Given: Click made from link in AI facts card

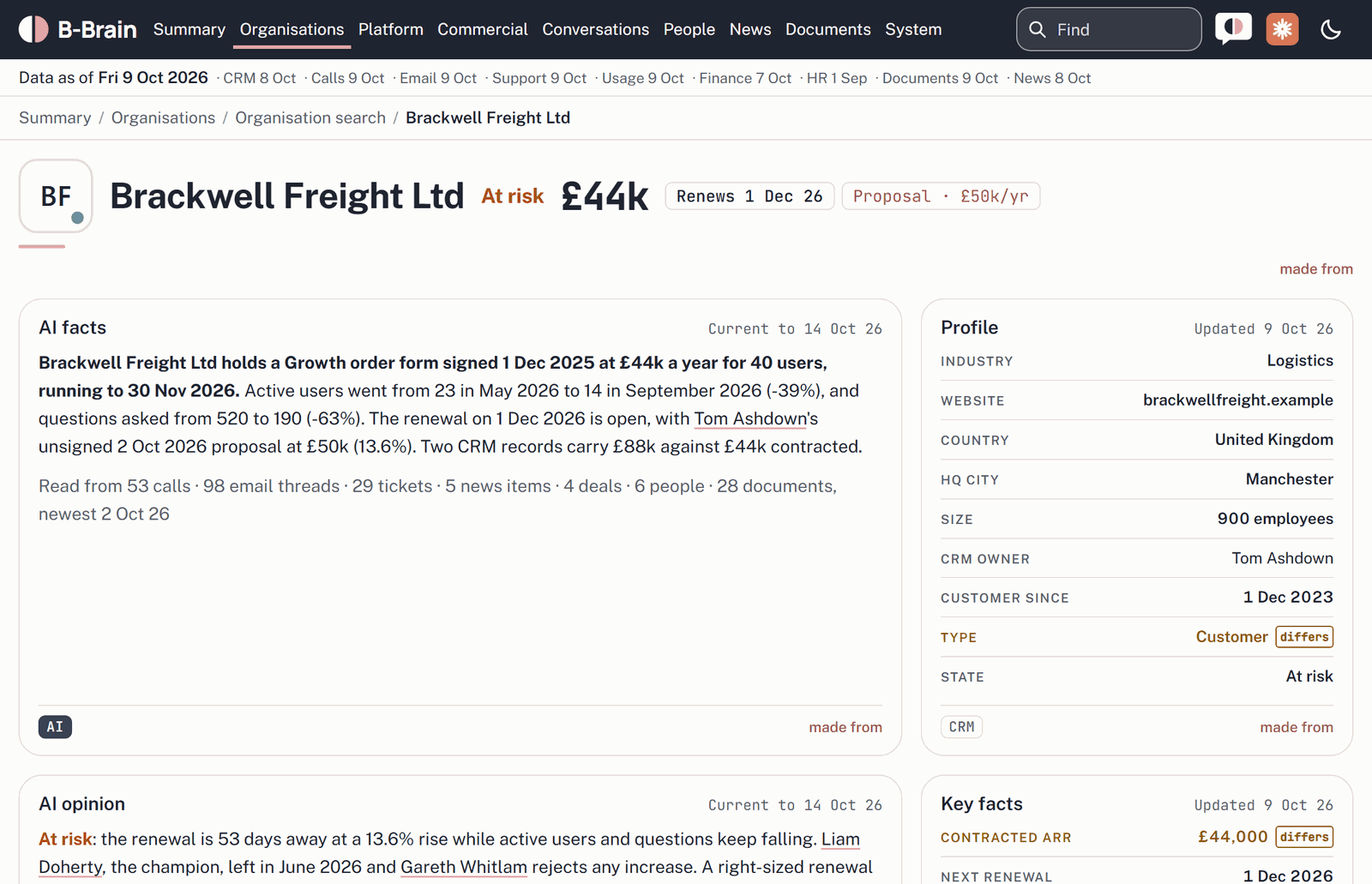Looking at the screenshot, I should 845,727.
